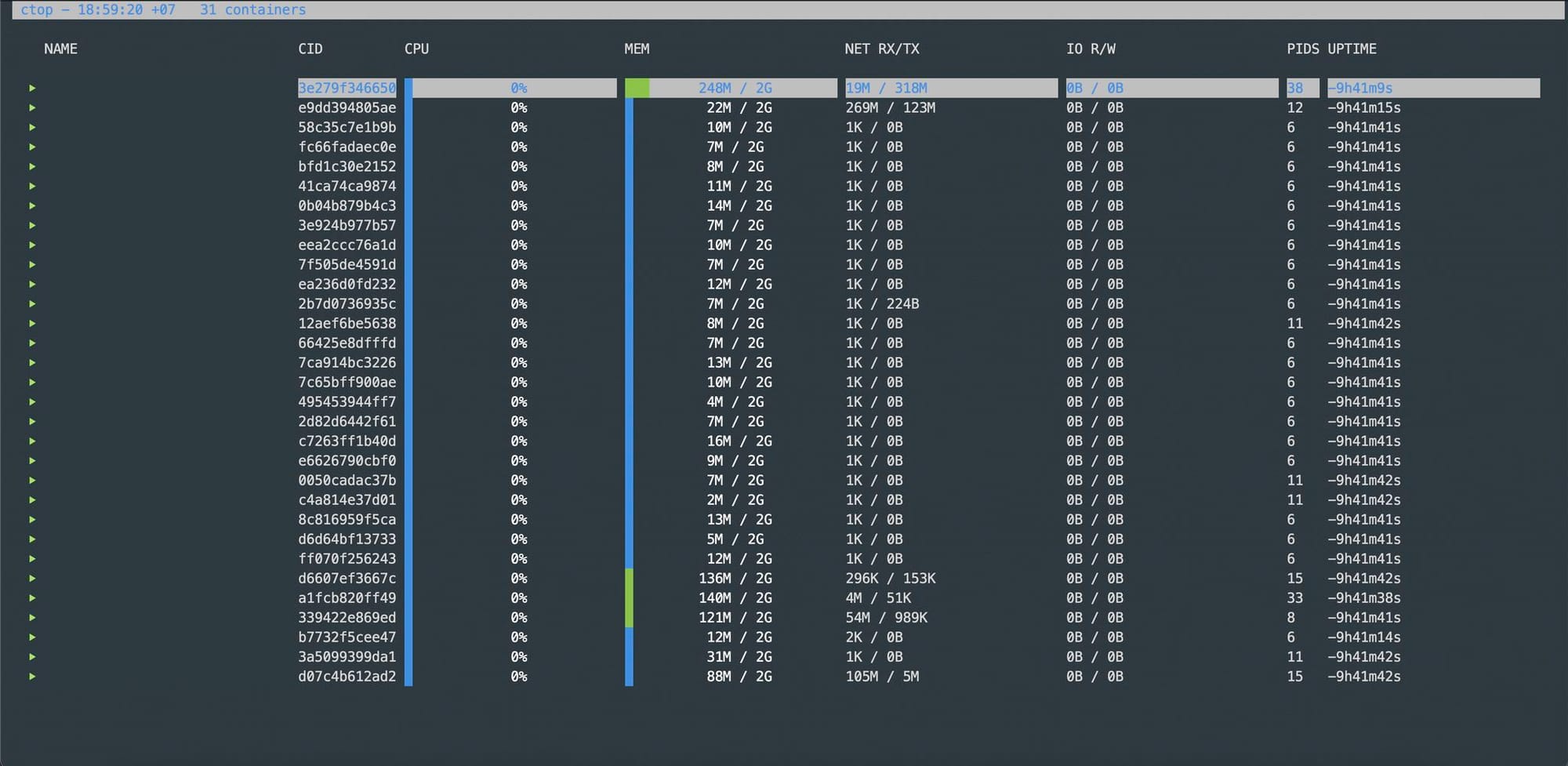The width and height of the screenshot is (1568, 766).
Task: Click uptime value -9h41m14s
Action: [1364, 637]
